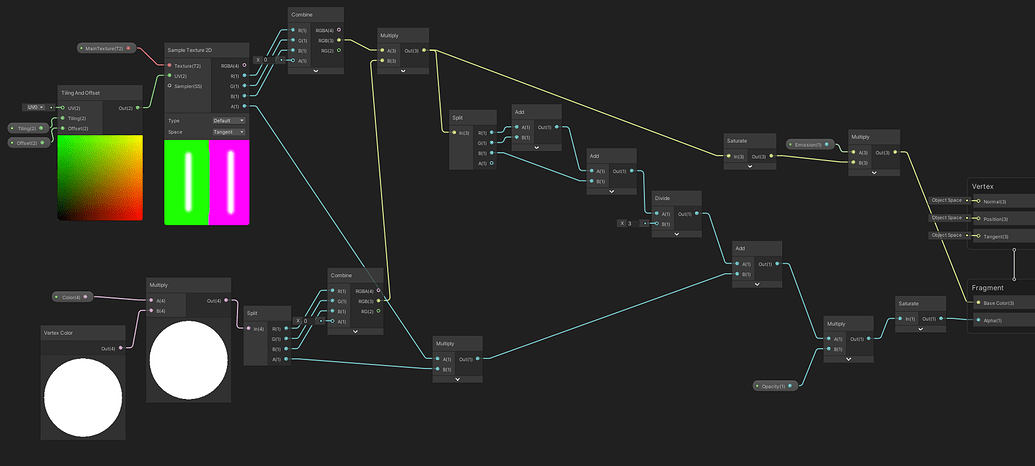
Task: Click the Fragment Base Color(3) input port
Action: click(x=977, y=303)
